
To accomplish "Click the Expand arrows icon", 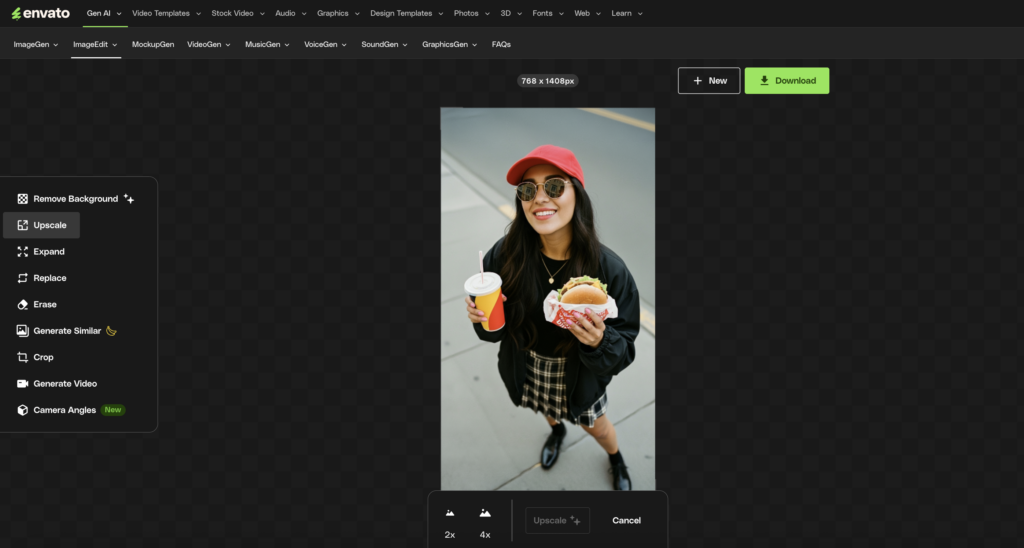I will pos(22,251).
